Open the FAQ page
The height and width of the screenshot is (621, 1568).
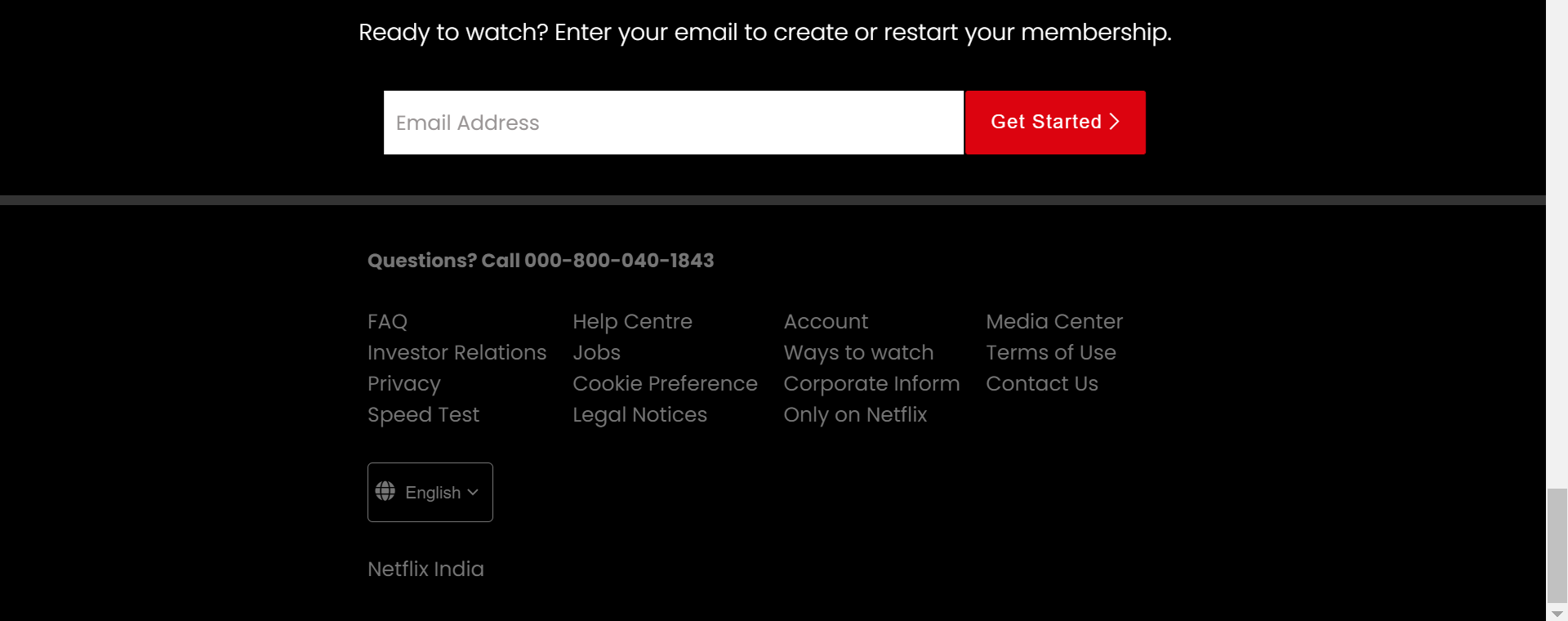point(387,321)
